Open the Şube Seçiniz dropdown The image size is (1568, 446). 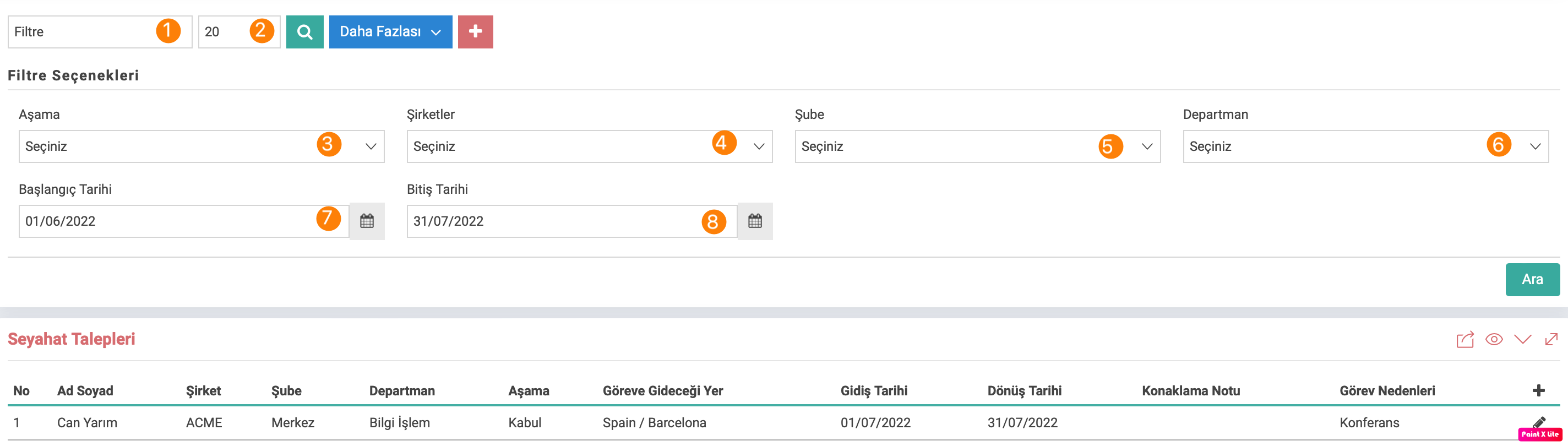point(978,146)
